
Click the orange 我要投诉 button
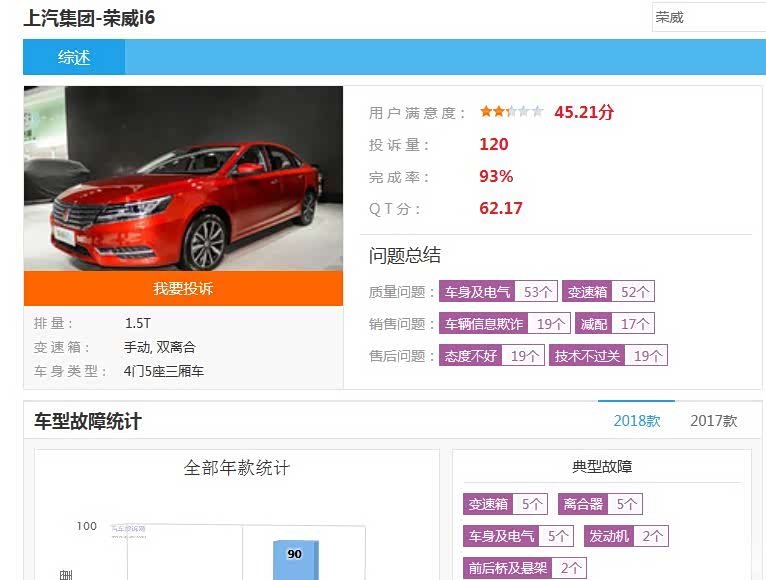(x=183, y=289)
